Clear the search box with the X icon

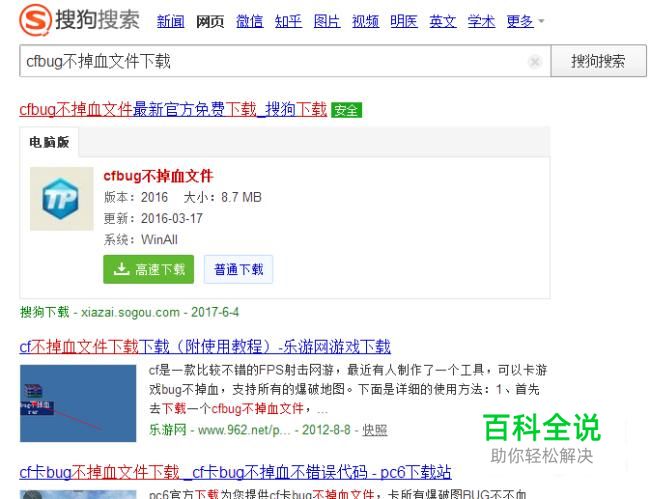coord(535,62)
